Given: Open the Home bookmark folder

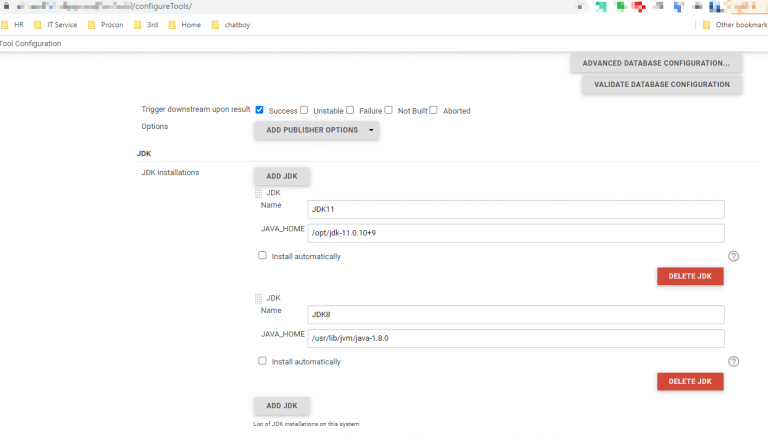Looking at the screenshot, I should click(x=184, y=24).
